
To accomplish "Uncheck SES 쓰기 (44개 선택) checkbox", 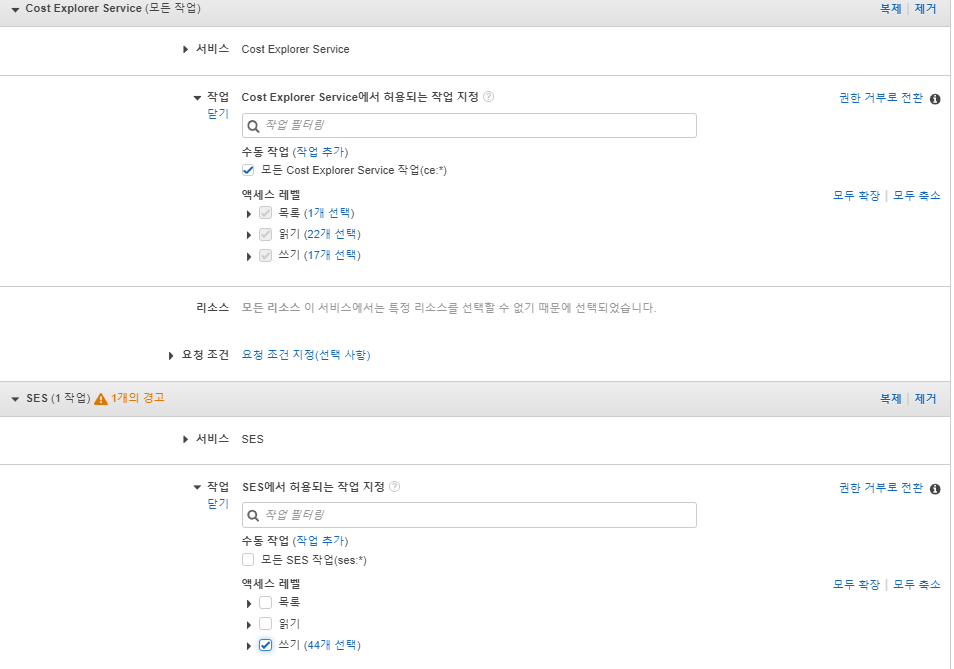I will (x=265, y=645).
